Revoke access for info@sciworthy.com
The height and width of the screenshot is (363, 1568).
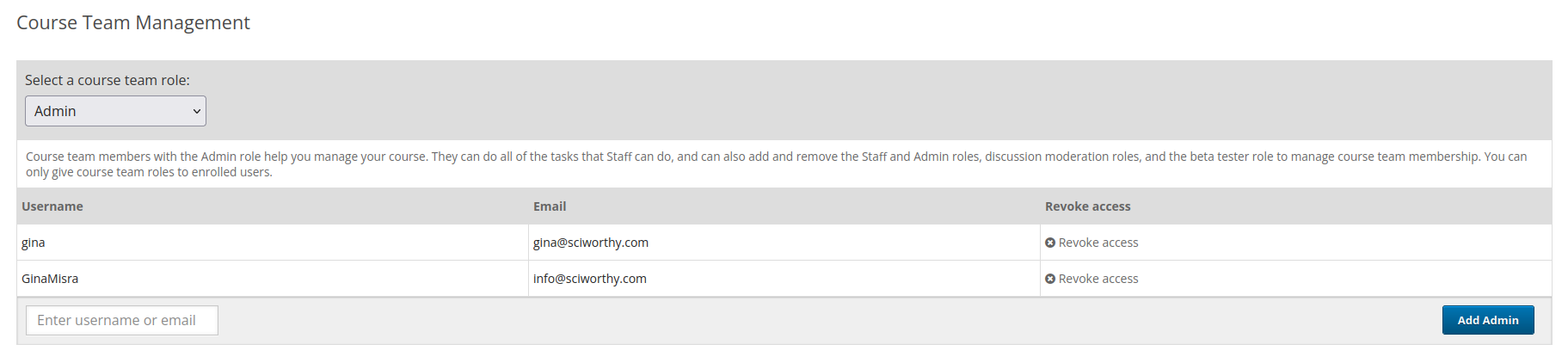click(x=1091, y=279)
